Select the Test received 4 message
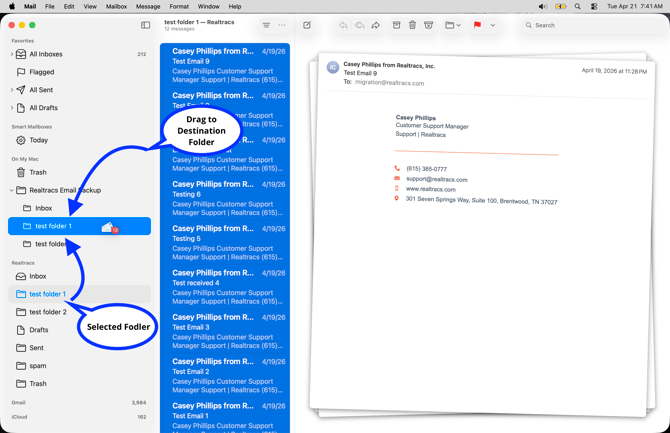This screenshot has height=433, width=670. (225, 287)
